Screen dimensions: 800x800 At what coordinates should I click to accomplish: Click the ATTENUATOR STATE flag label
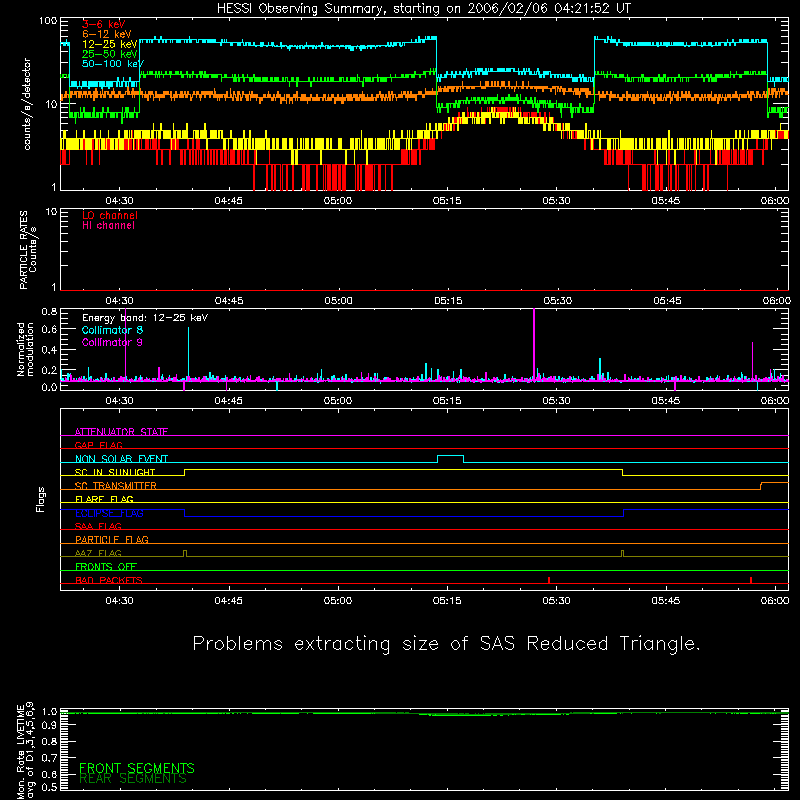coord(121,432)
